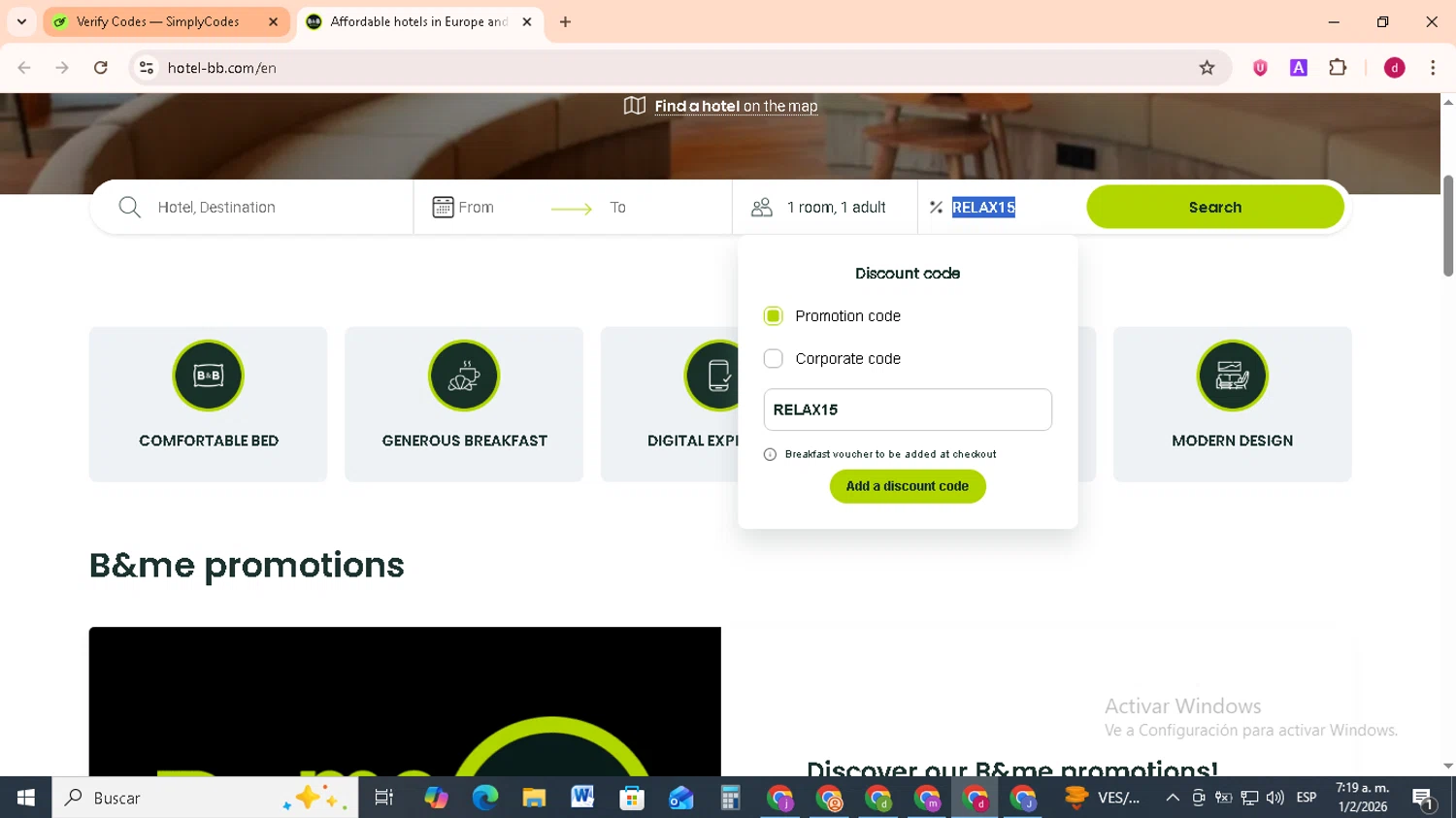This screenshot has width=1456, height=818.
Task: Click the Comfortable Bed B&B icon
Action: pos(209,376)
